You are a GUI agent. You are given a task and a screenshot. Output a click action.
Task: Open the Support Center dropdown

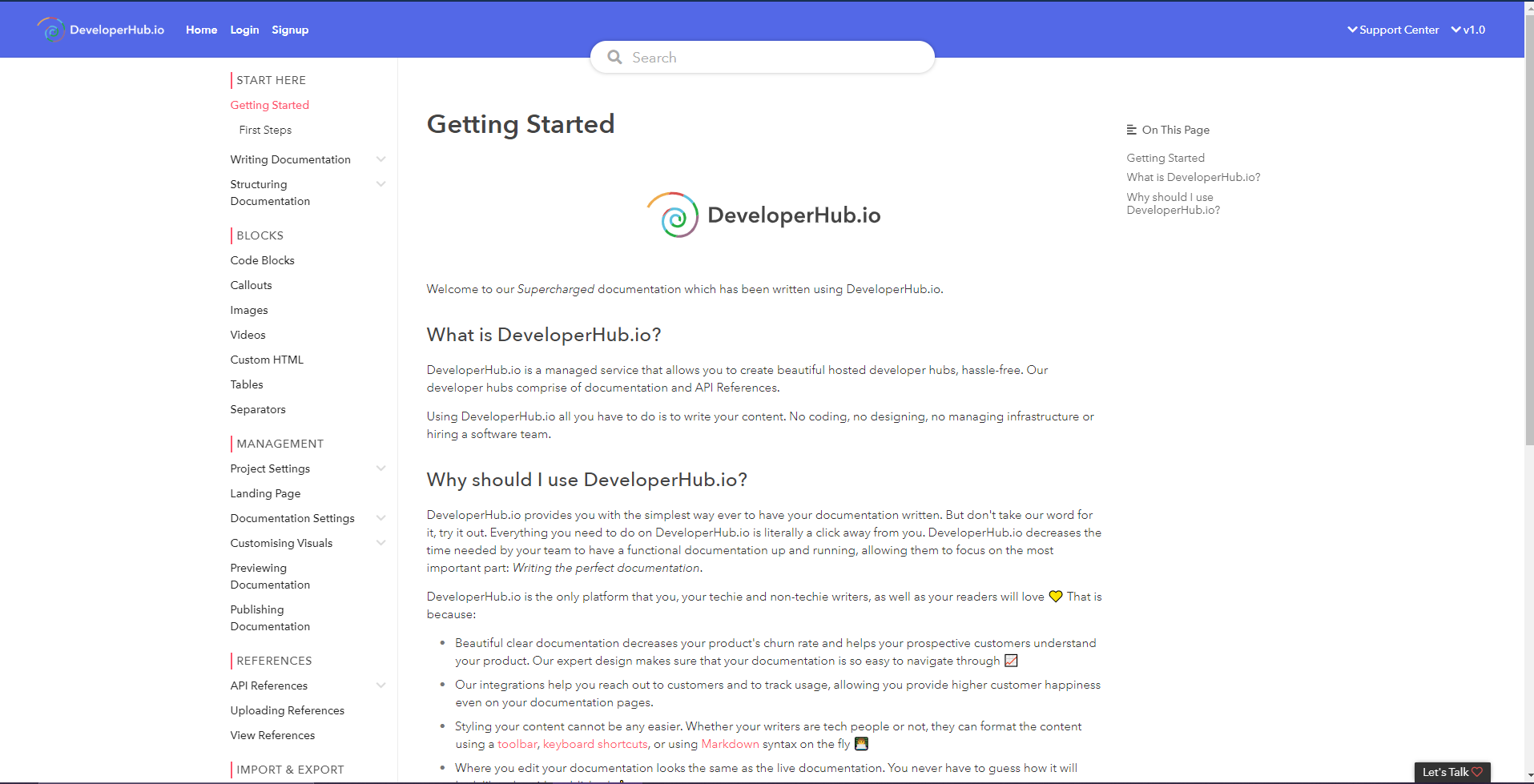pos(1393,30)
